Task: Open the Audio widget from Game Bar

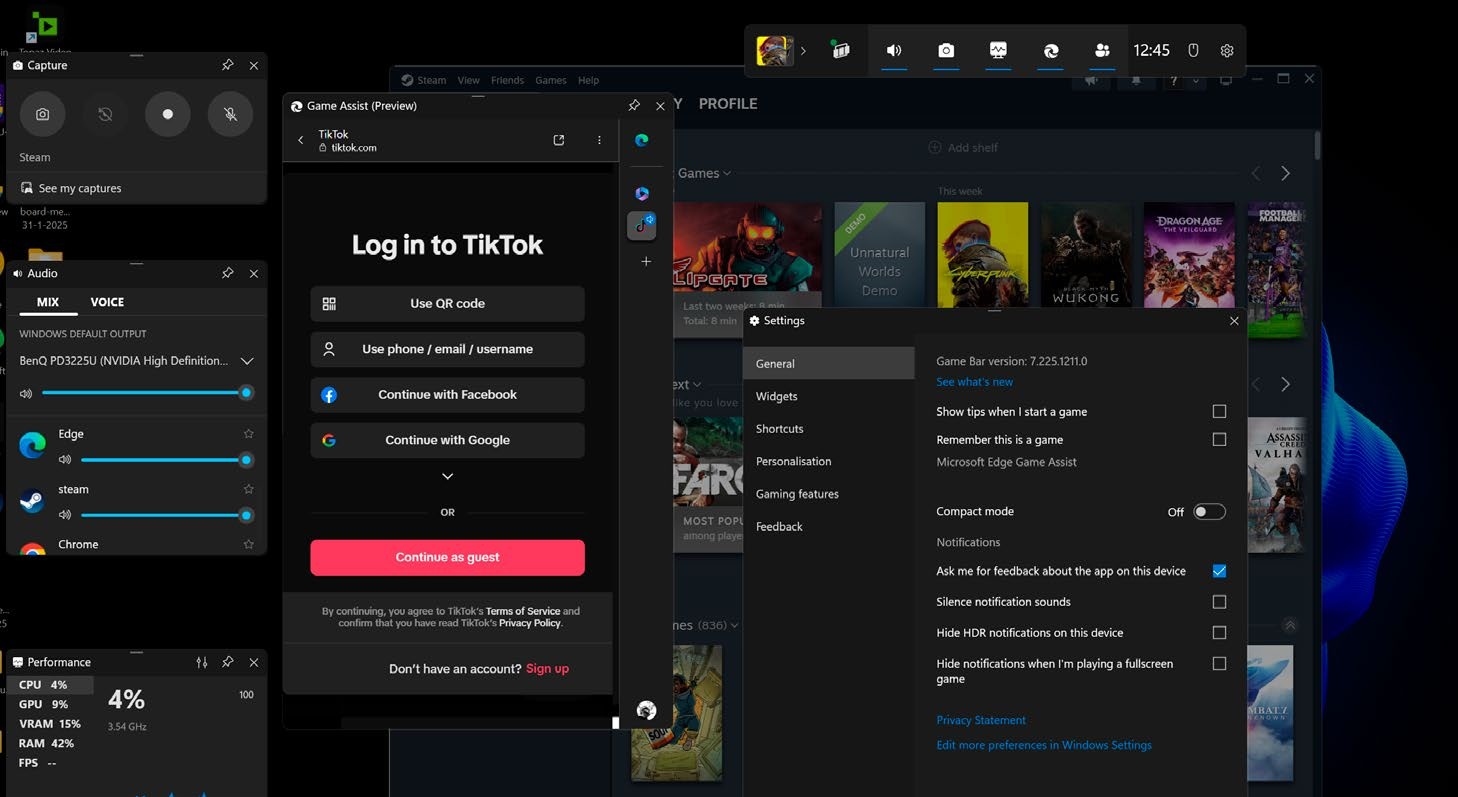Action: coord(894,50)
